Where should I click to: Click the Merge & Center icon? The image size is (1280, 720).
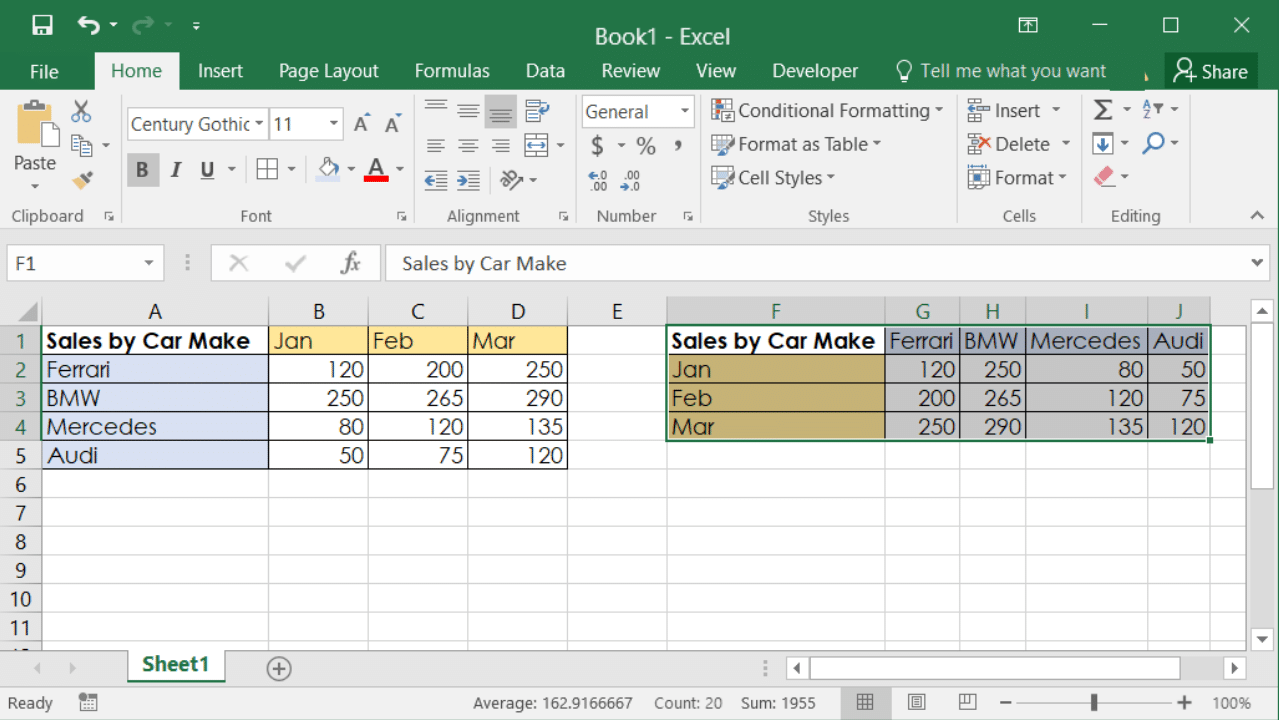click(537, 145)
